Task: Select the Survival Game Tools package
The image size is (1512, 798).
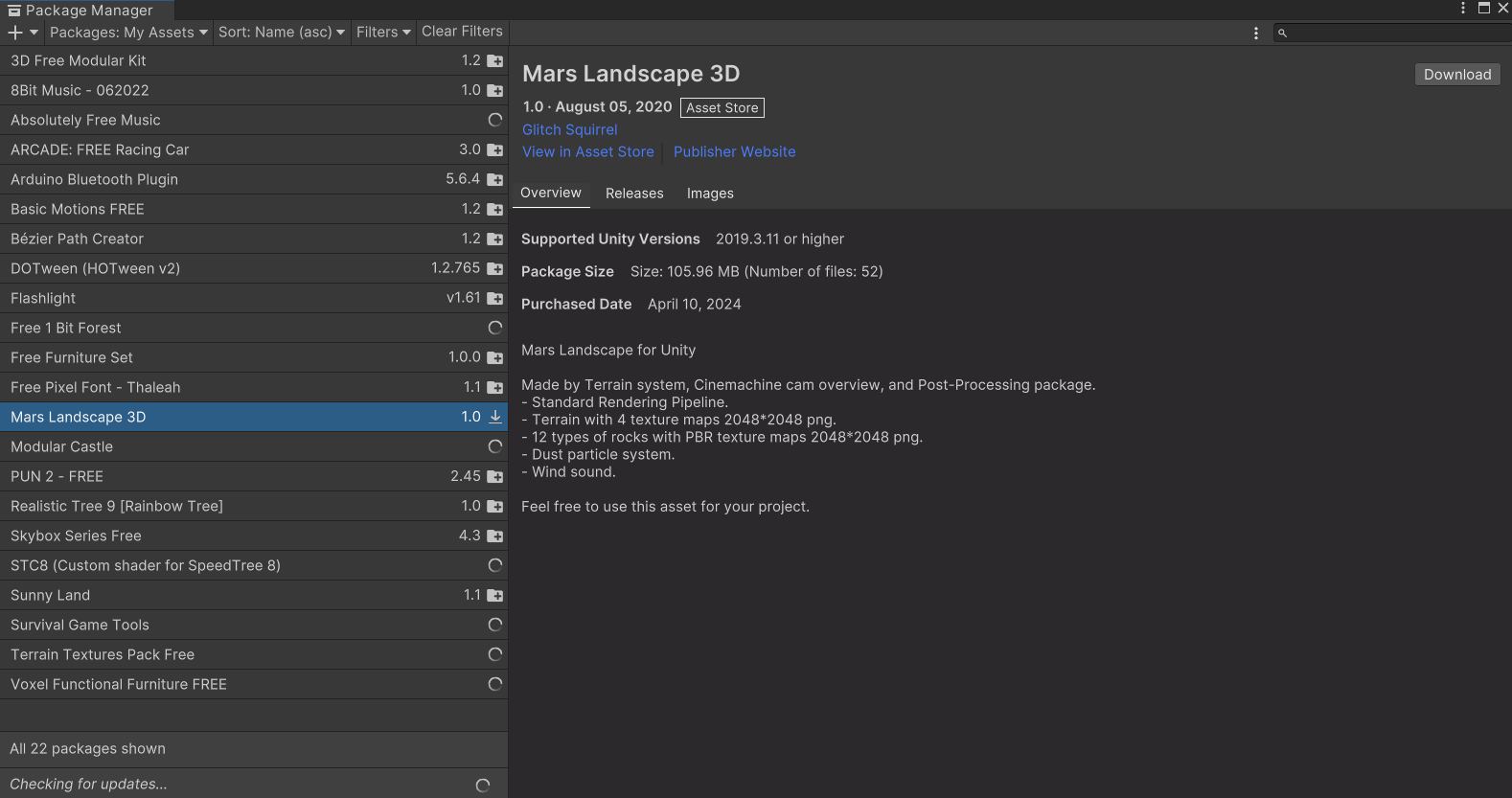Action: pos(254,625)
